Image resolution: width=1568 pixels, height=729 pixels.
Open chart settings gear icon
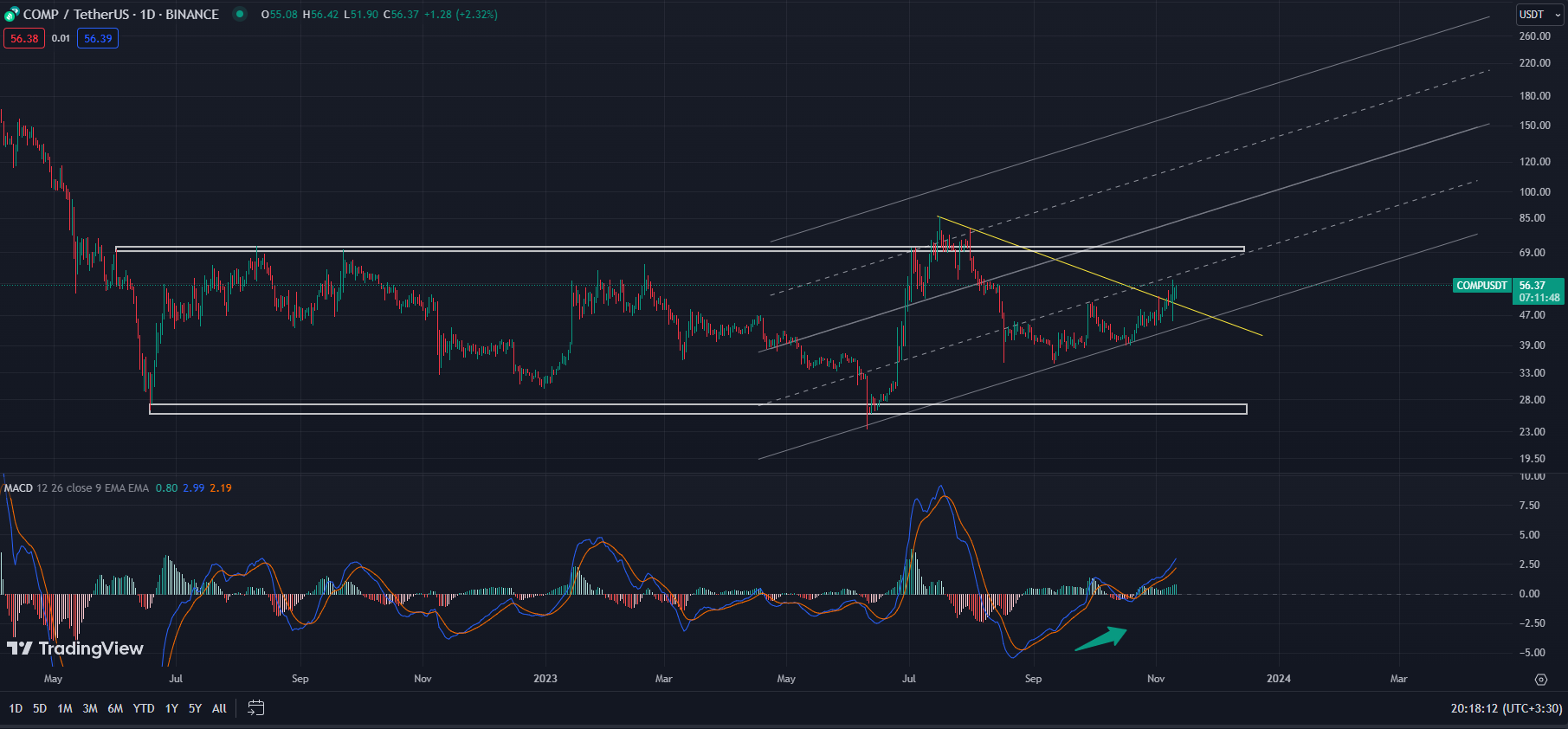coord(1541,679)
